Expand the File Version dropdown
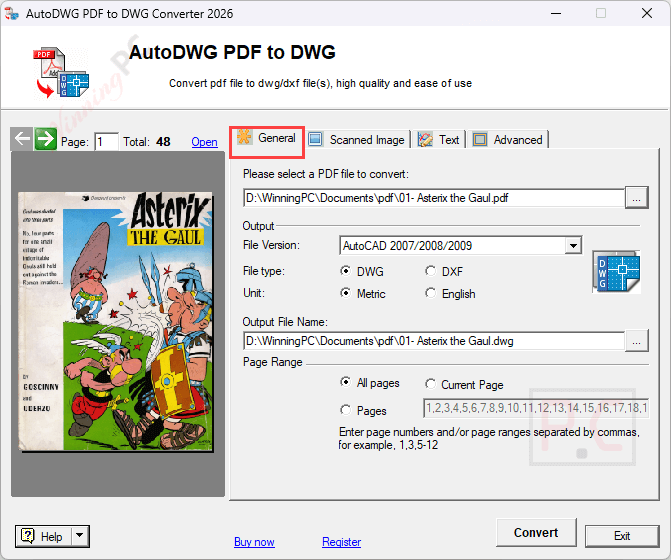Image resolution: width=671 pixels, height=560 pixels. click(x=573, y=246)
